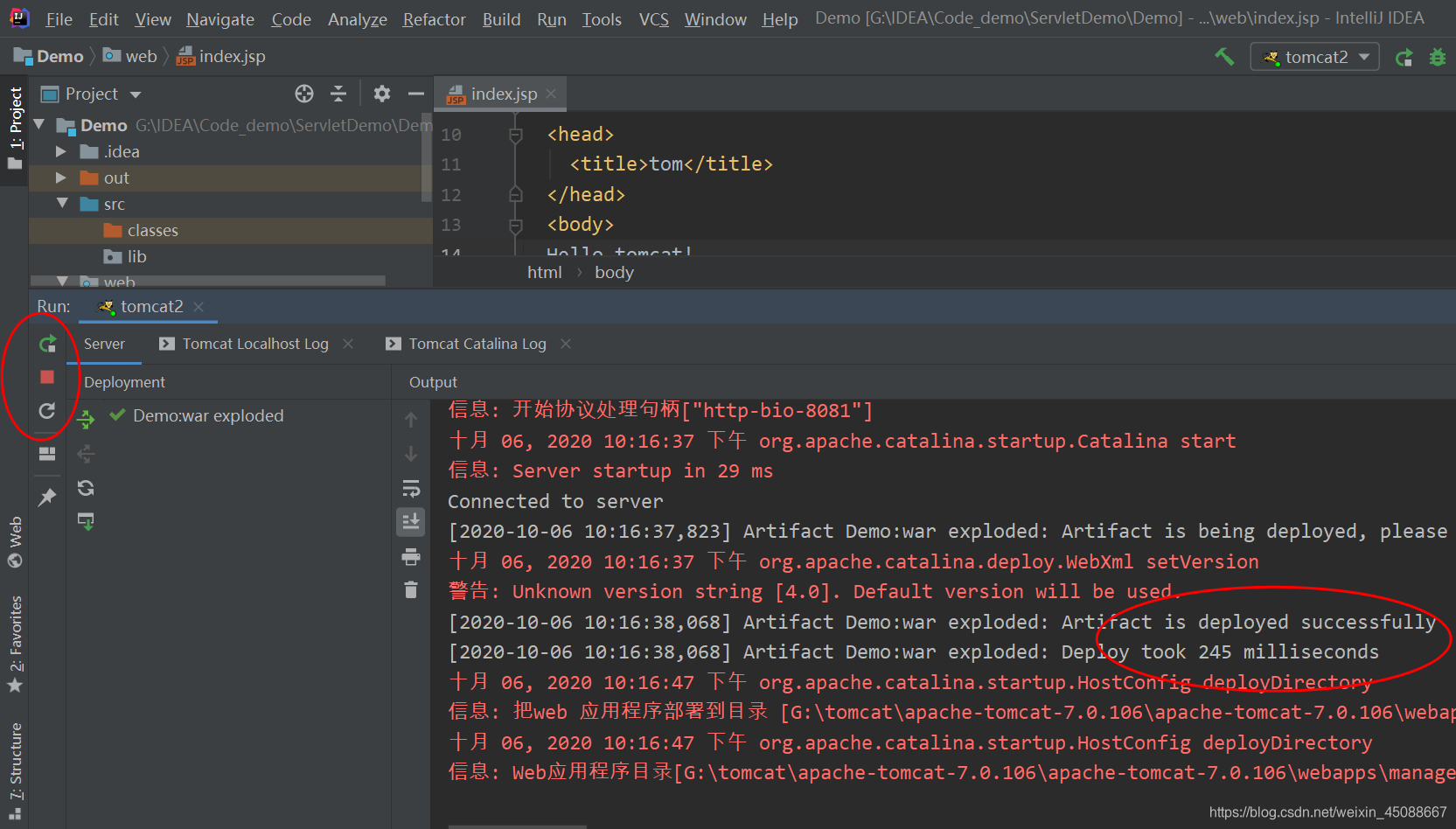Clear all console output with trash icon

click(x=411, y=590)
